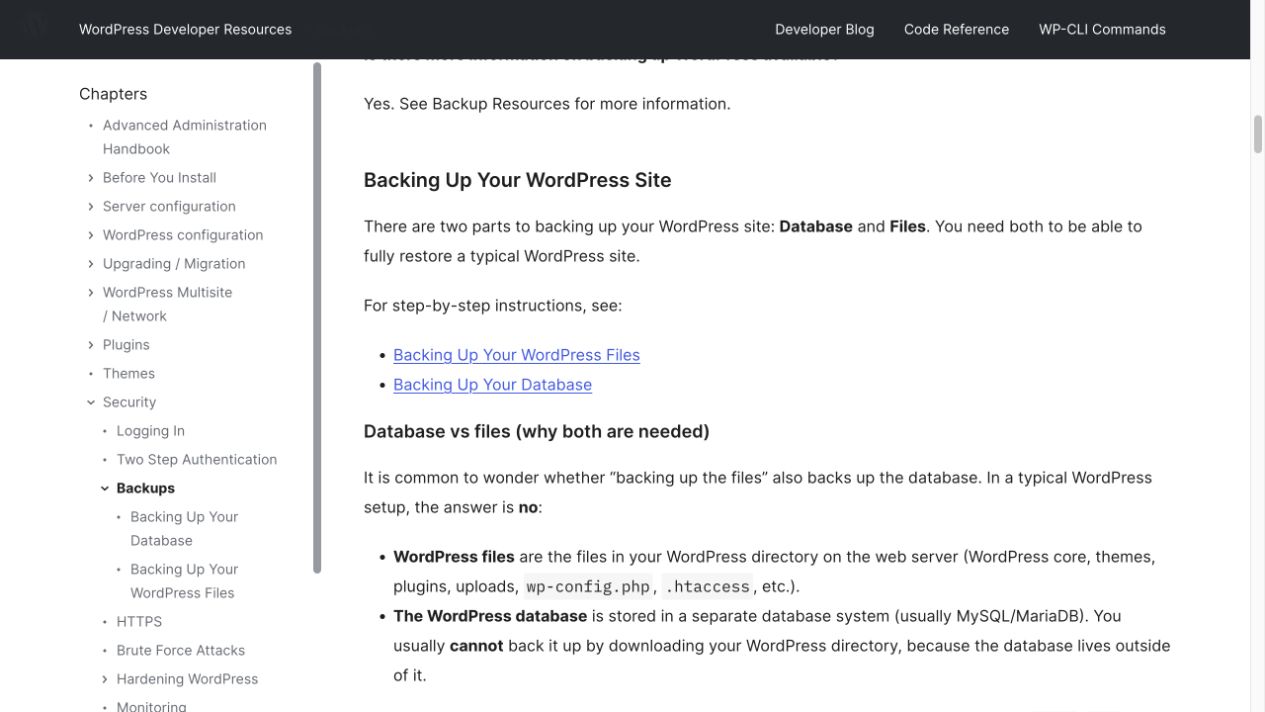Open Advanced Administration Handbook in sidebar
This screenshot has height=712, width=1265.
point(184,137)
